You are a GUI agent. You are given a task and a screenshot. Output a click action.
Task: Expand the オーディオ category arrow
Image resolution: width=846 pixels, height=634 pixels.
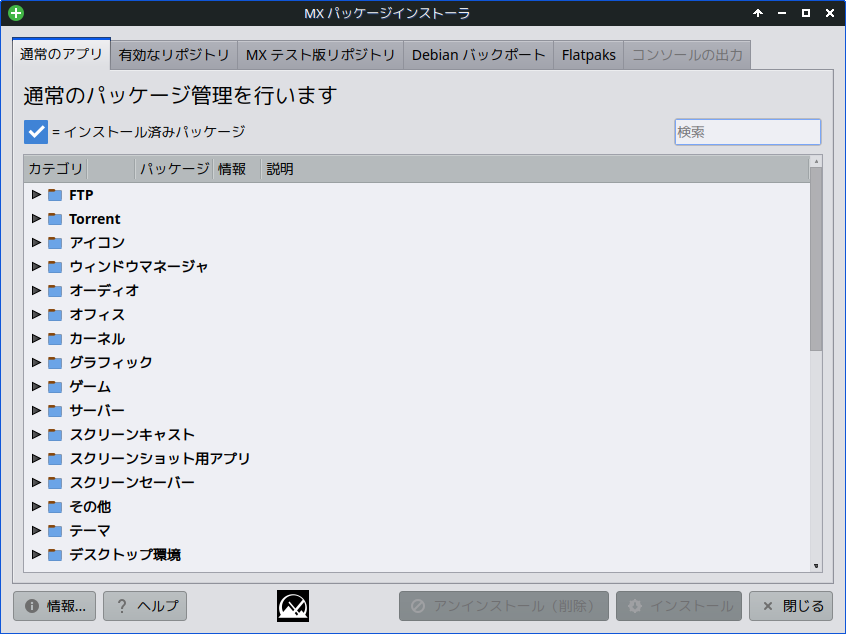(x=36, y=290)
